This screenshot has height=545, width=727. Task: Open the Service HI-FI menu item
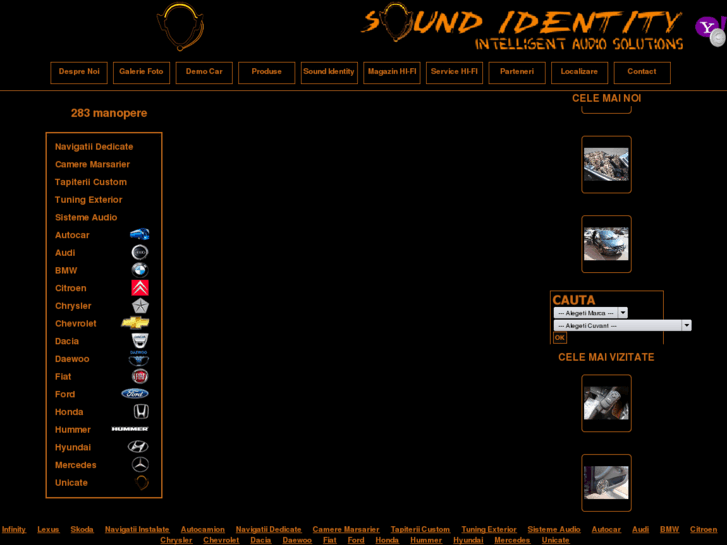454,72
